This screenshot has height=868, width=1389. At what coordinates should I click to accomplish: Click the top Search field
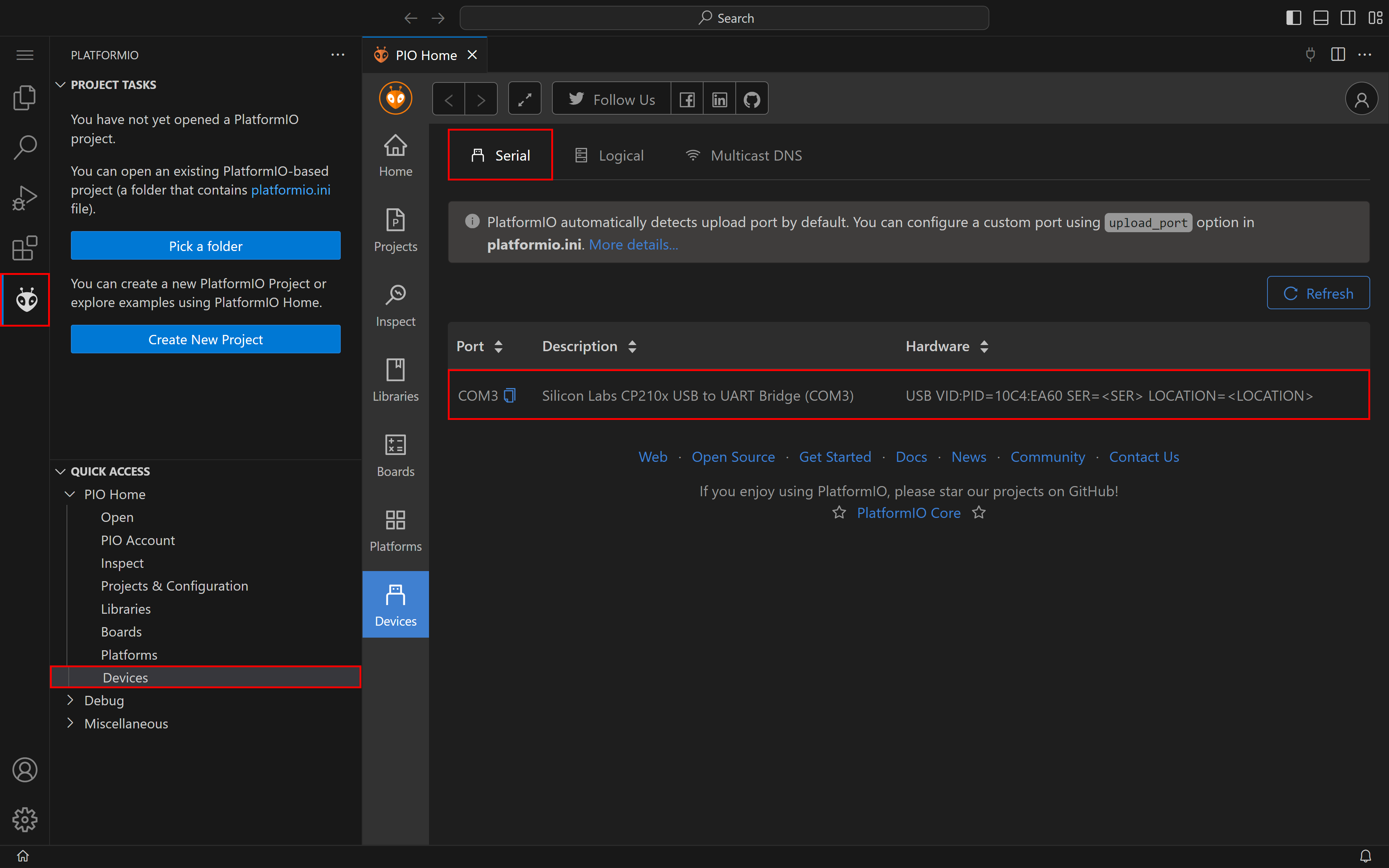724,18
